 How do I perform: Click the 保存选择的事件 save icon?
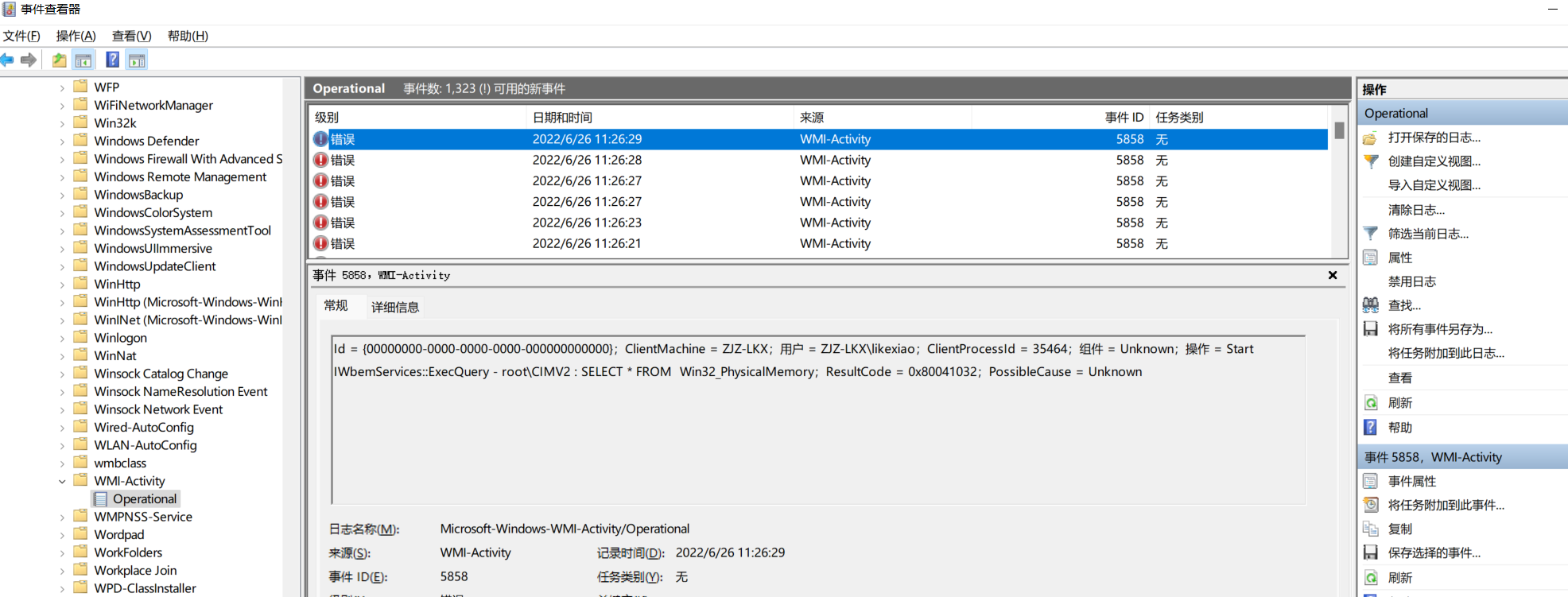[1370, 552]
